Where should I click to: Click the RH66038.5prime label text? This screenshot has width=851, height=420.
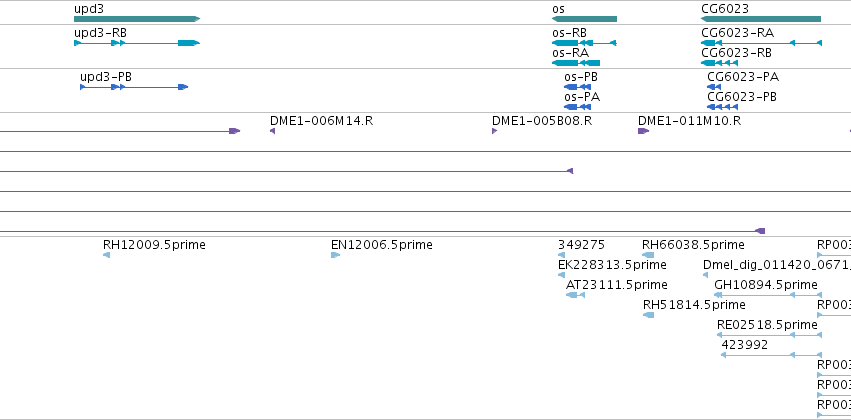(693, 245)
